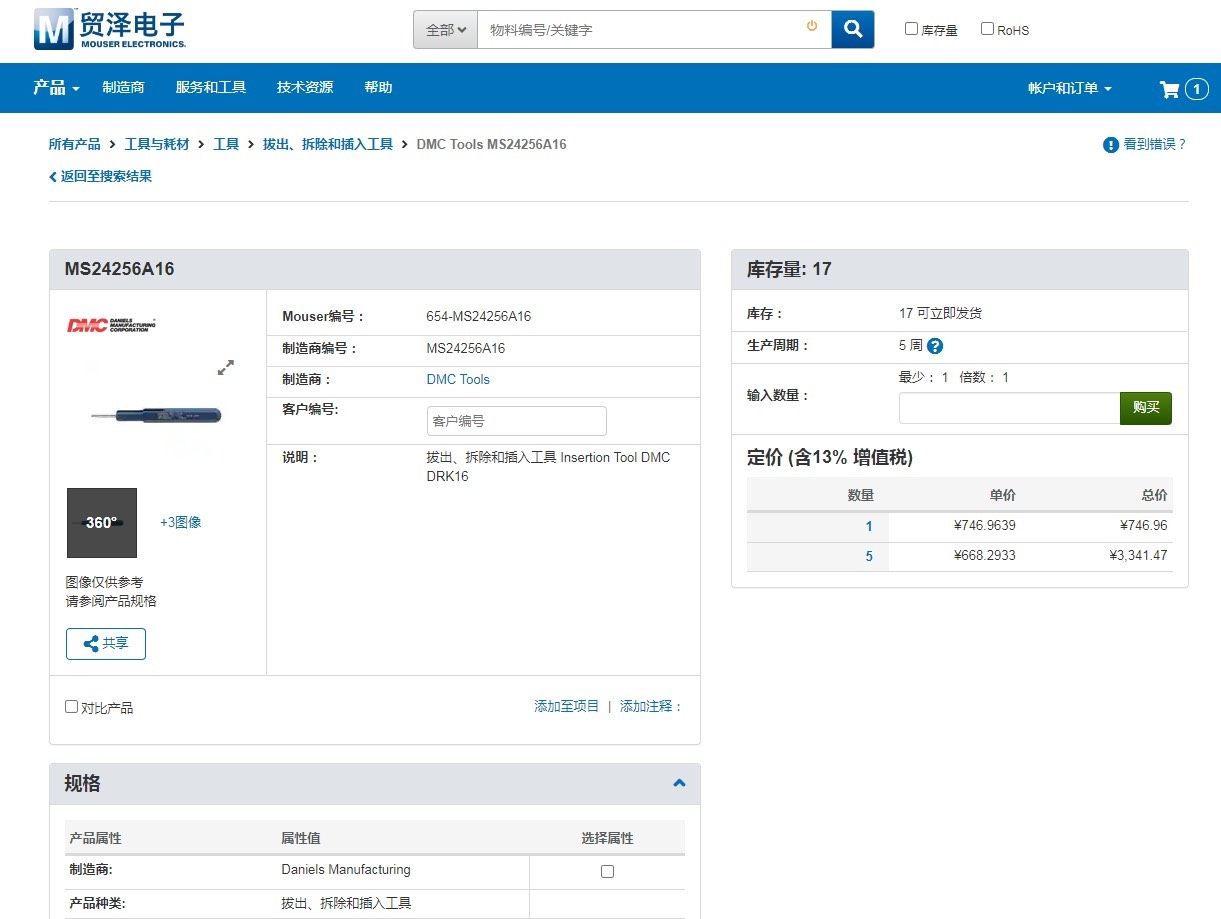
Task: Click the product insertion tool image
Action: pyautogui.click(x=155, y=415)
